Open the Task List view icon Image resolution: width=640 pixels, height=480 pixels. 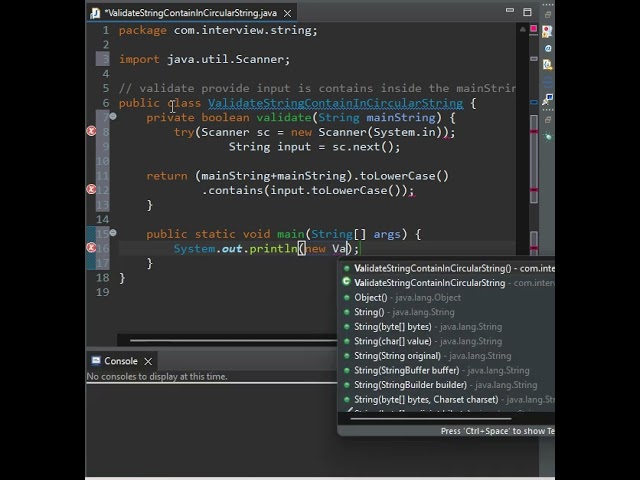(x=547, y=31)
